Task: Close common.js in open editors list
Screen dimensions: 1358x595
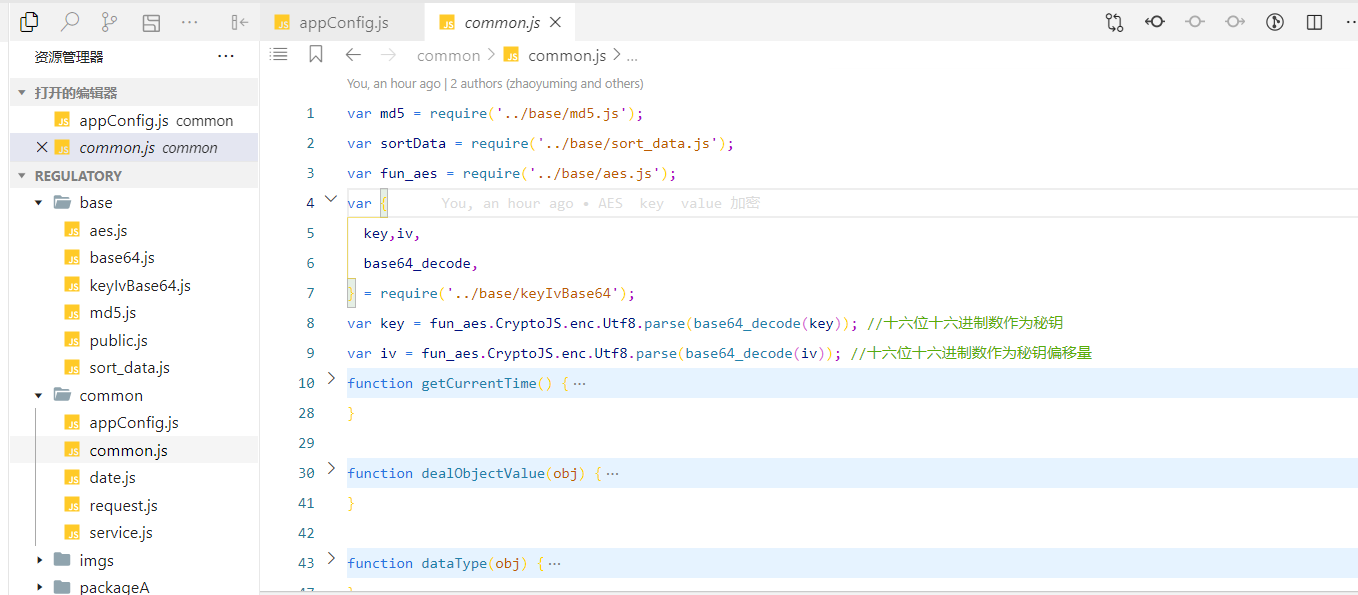Action: [42, 147]
